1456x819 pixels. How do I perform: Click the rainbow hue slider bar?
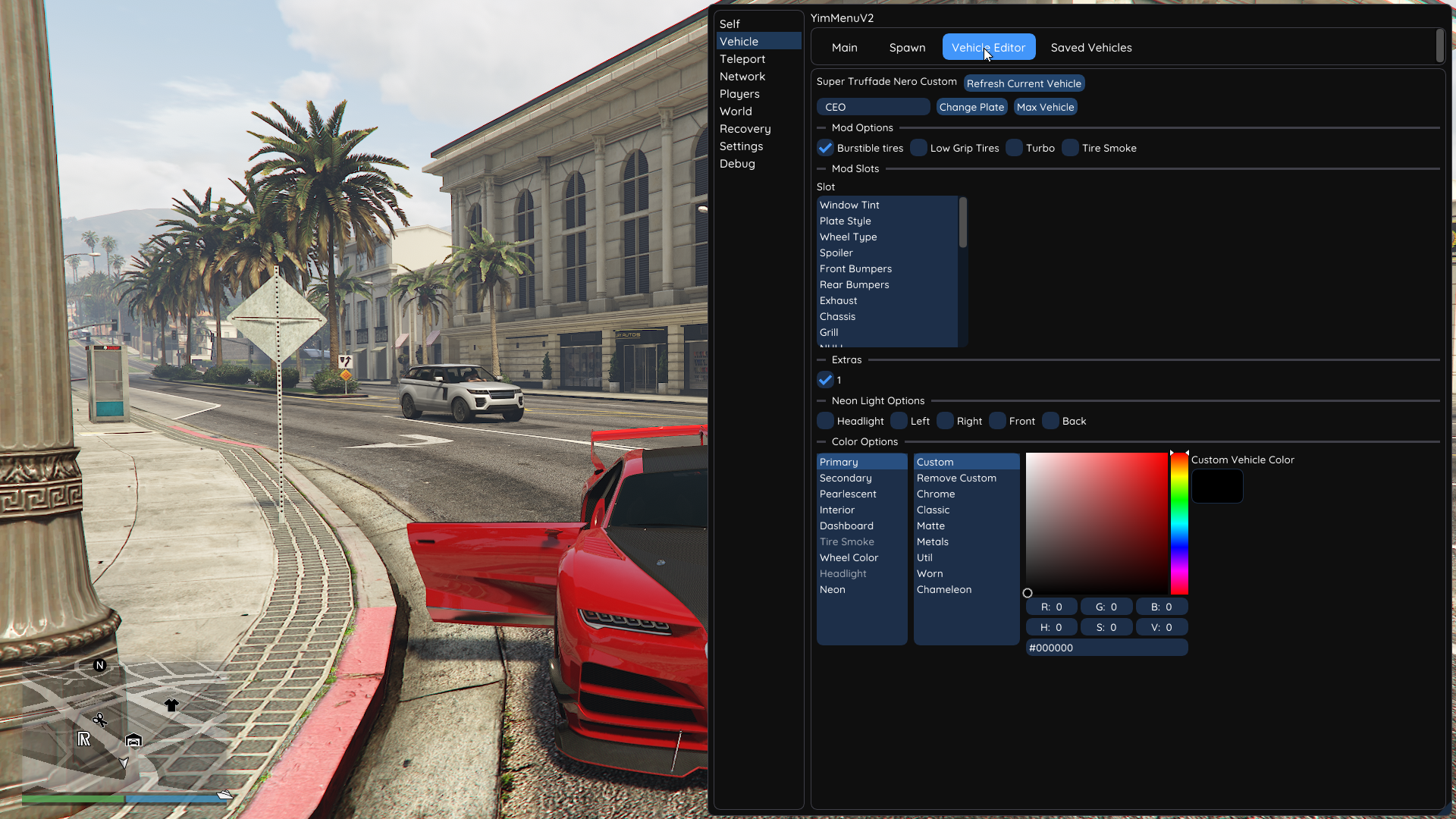[x=1179, y=523]
